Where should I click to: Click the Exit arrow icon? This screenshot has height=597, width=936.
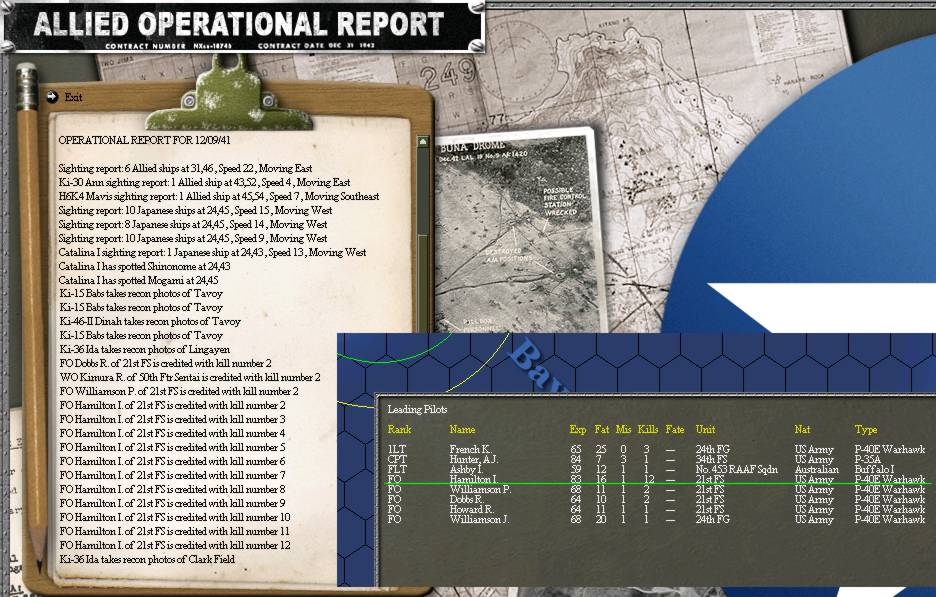click(52, 97)
